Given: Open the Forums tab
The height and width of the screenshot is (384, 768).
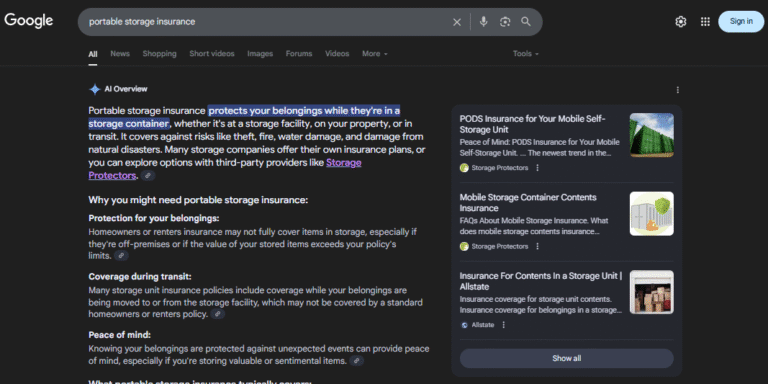Looking at the screenshot, I should [299, 54].
